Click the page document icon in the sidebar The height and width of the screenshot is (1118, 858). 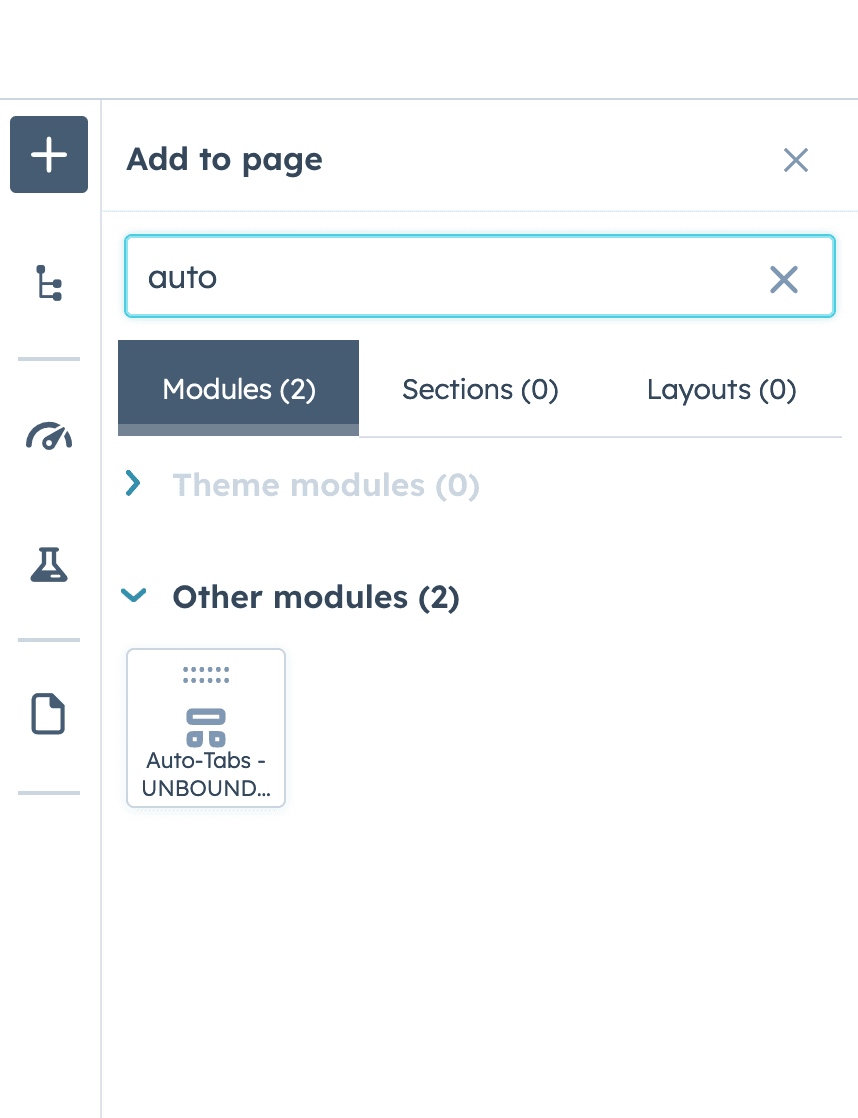click(x=48, y=714)
